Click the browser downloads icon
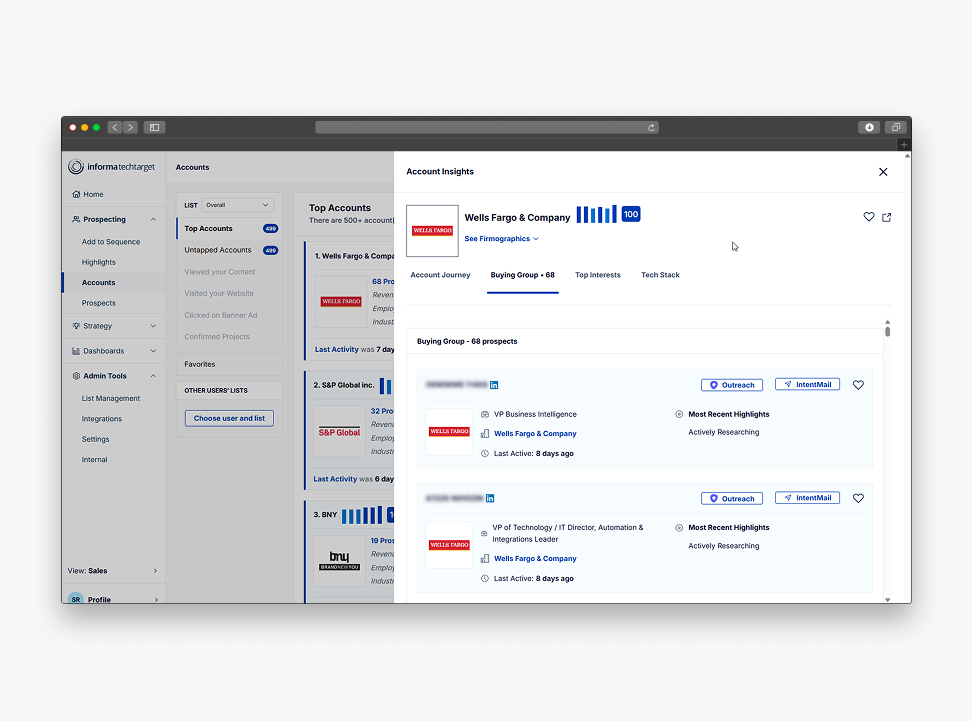This screenshot has width=972, height=721. 869,127
